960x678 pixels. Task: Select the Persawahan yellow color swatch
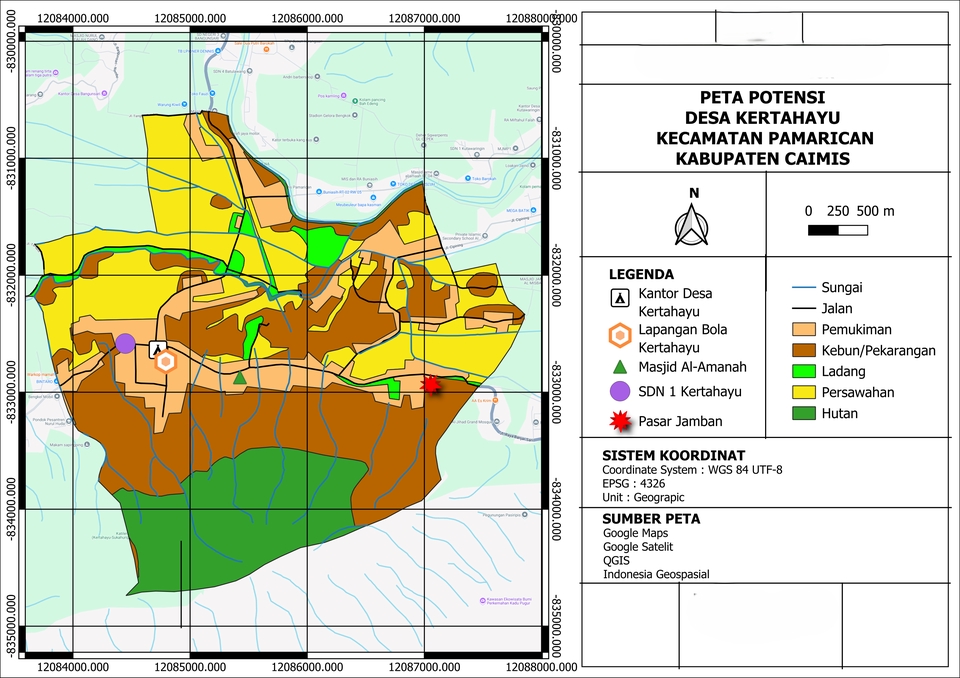(x=806, y=392)
